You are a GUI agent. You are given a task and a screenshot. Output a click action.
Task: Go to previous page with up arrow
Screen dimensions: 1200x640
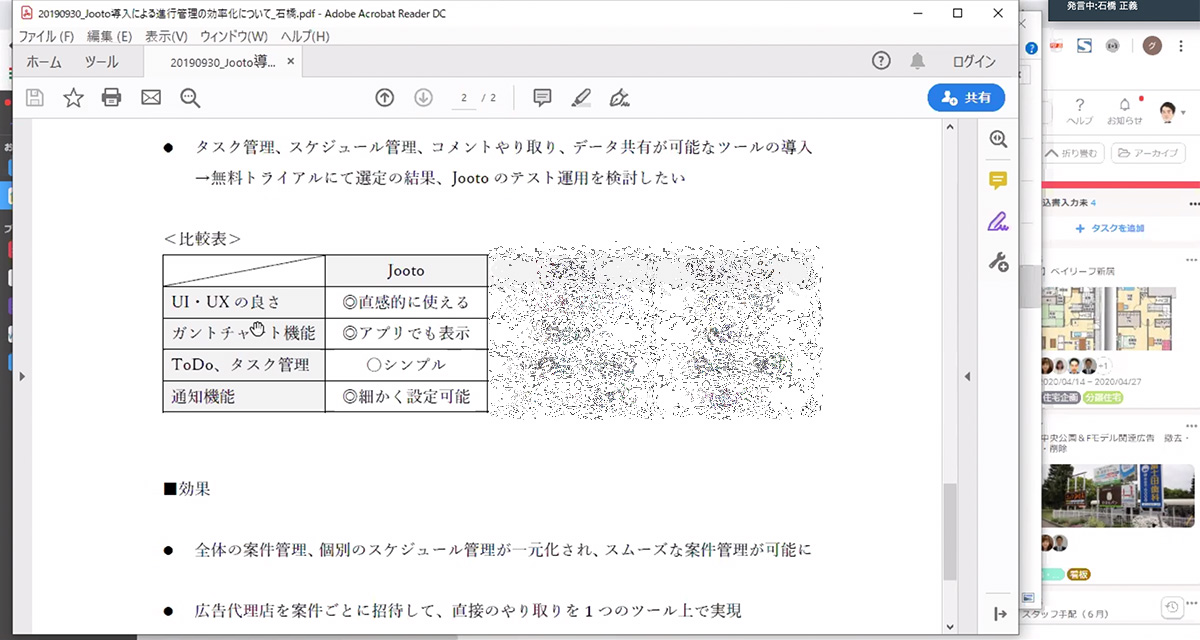385,97
